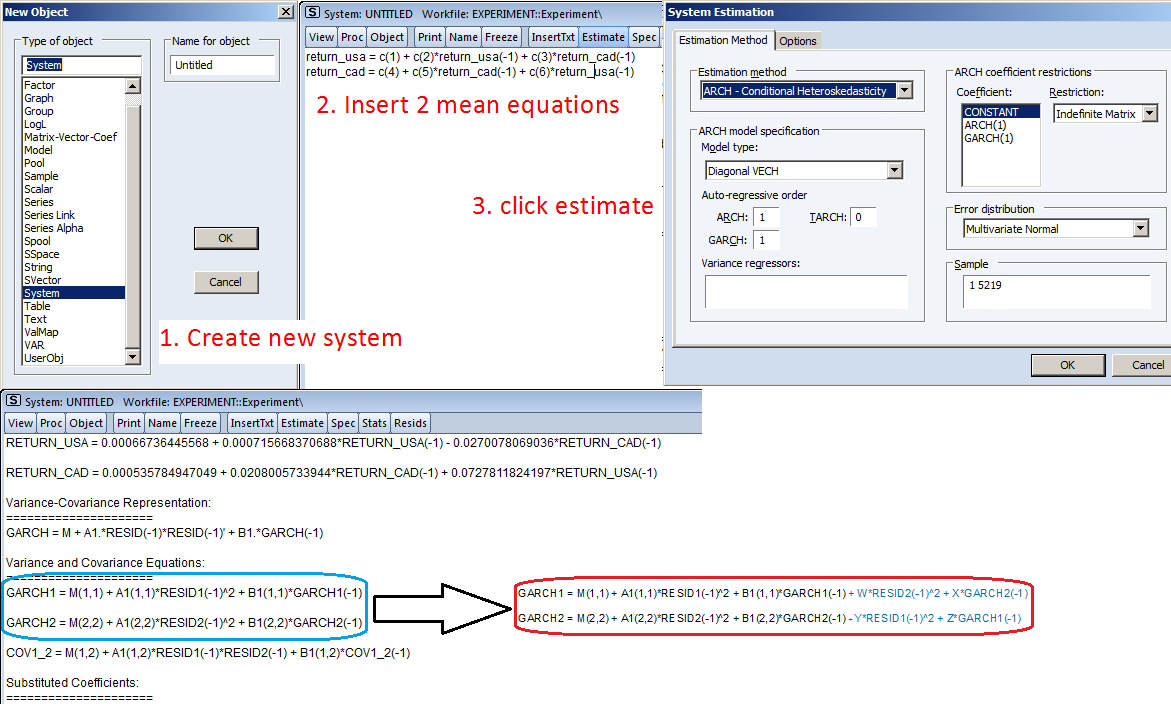Viewport: 1171px width, 704px height.
Task: Click Proc in the upper System window toolbar
Action: tap(352, 37)
